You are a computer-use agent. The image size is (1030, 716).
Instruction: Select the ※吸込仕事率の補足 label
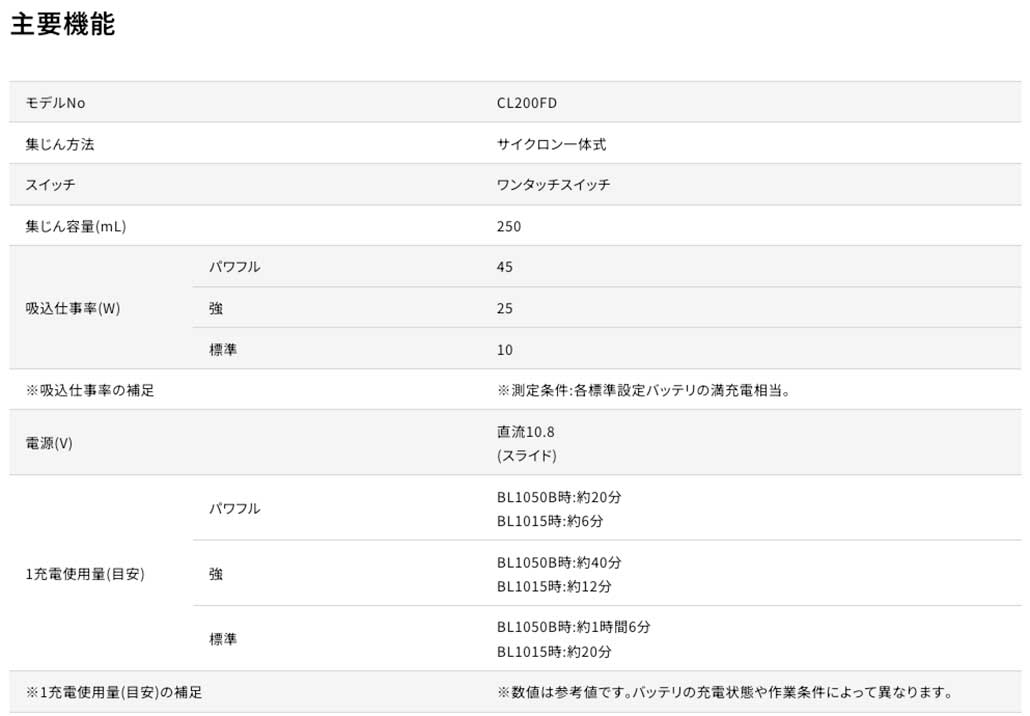pyautogui.click(x=90, y=390)
